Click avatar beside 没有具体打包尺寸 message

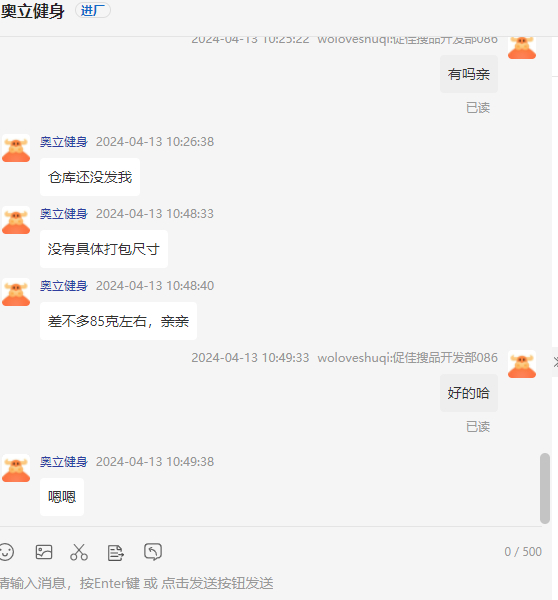point(16,220)
